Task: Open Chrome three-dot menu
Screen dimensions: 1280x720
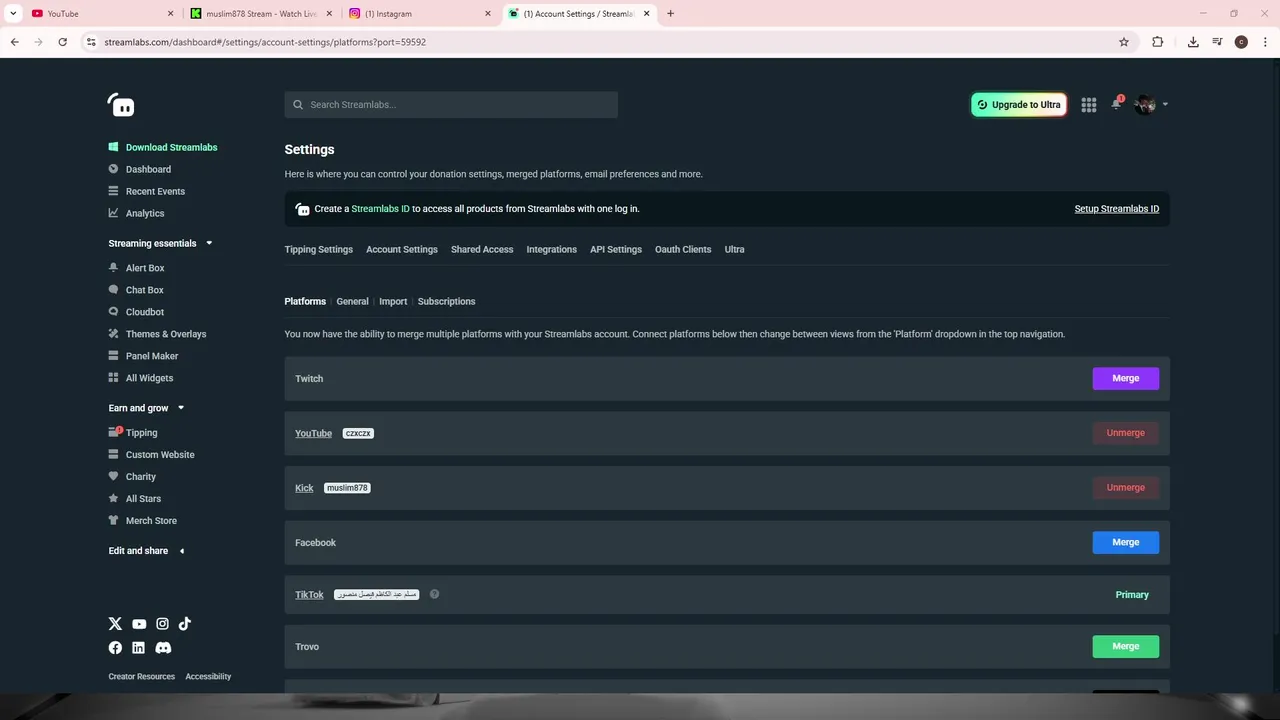Action: tap(1265, 42)
